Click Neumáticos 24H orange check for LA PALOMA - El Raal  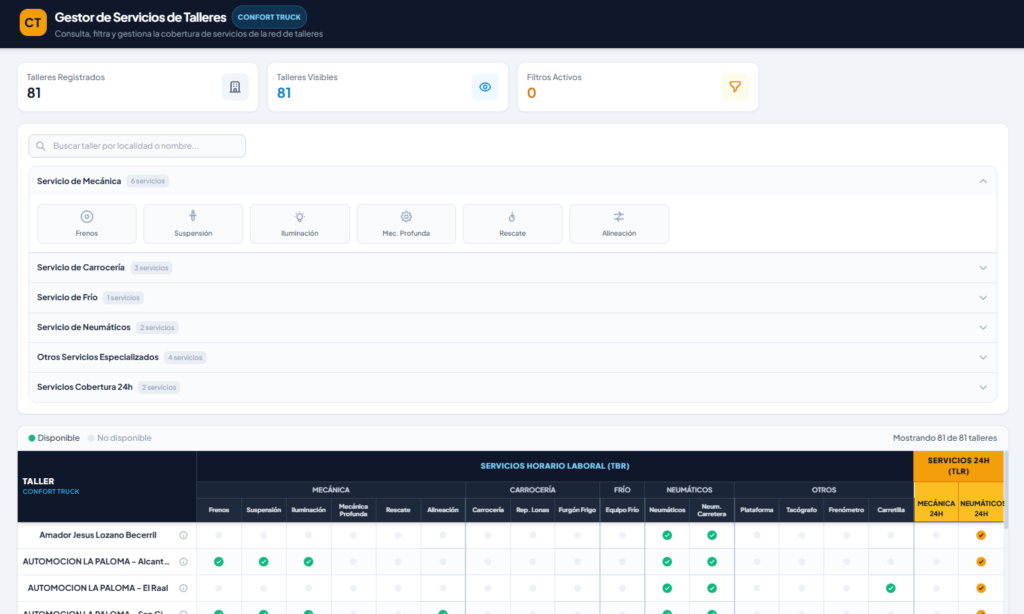tap(981, 588)
